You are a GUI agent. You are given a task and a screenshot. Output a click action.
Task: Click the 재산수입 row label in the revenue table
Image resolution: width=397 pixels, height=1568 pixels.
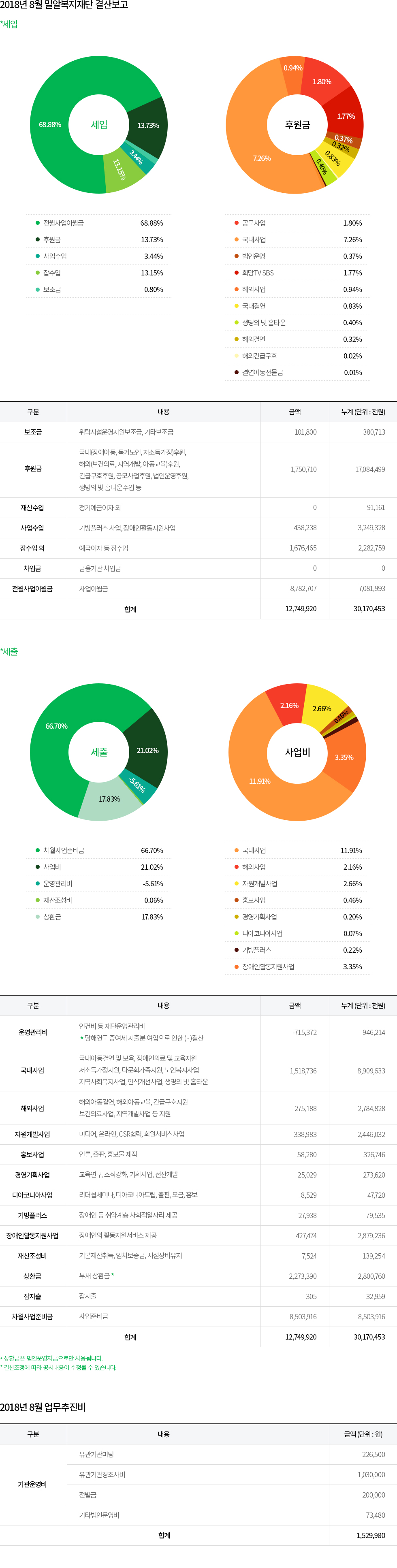(33, 508)
